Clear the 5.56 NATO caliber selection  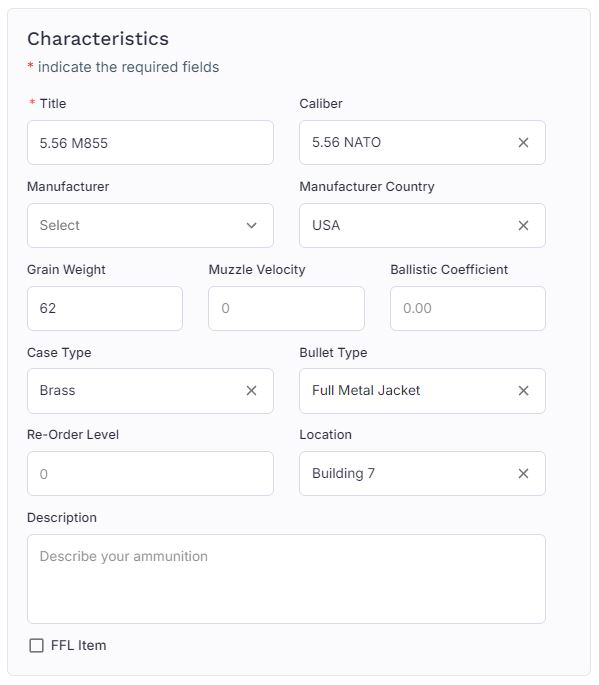[x=523, y=142]
